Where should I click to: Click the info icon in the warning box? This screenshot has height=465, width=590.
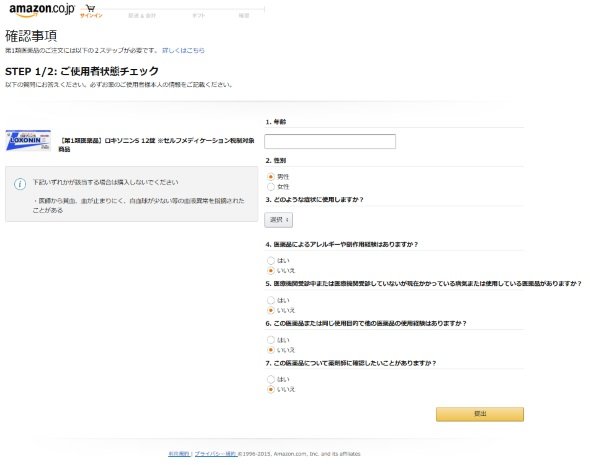coord(20,184)
